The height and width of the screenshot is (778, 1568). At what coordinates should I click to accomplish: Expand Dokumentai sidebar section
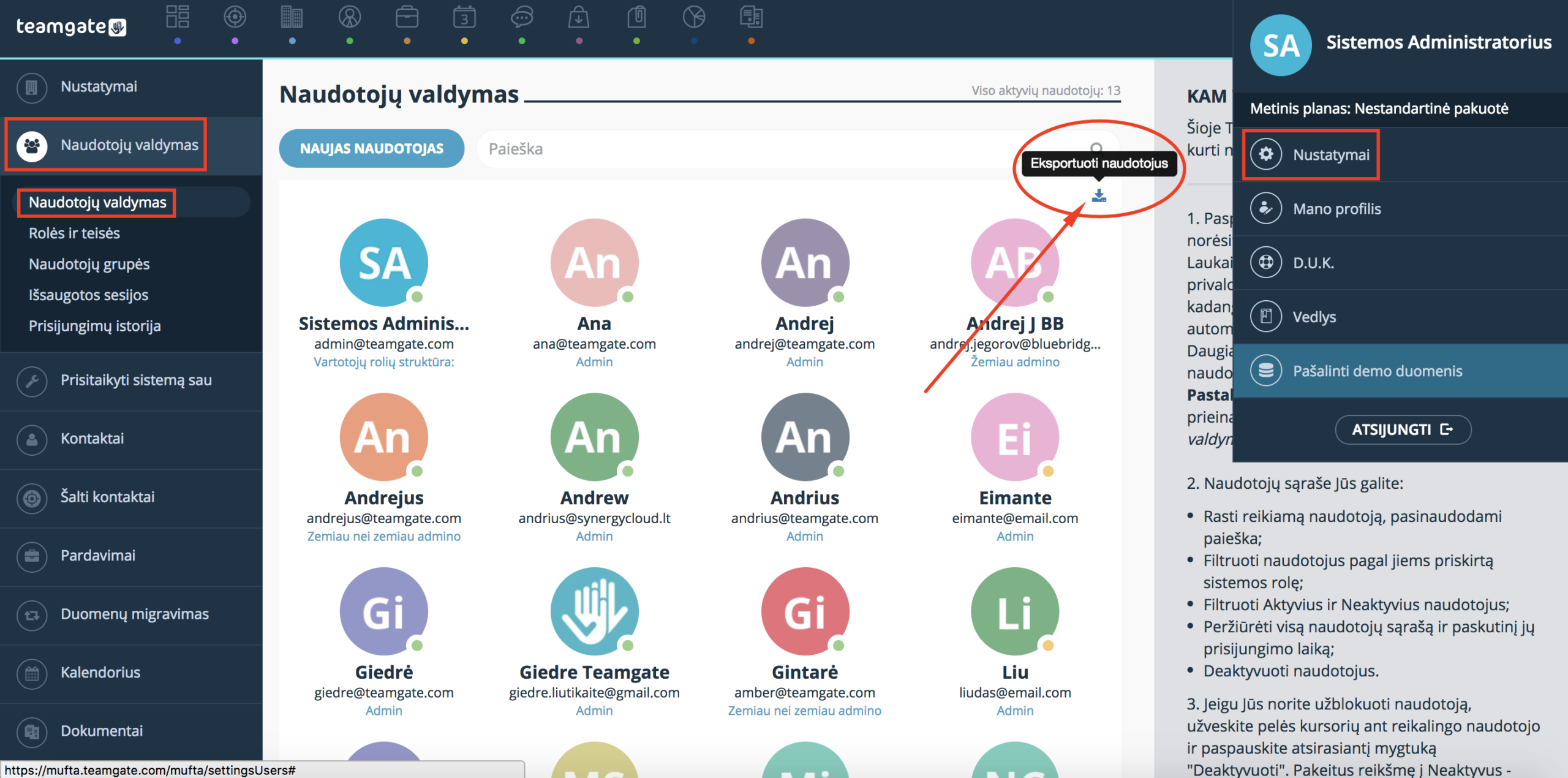pos(131,731)
